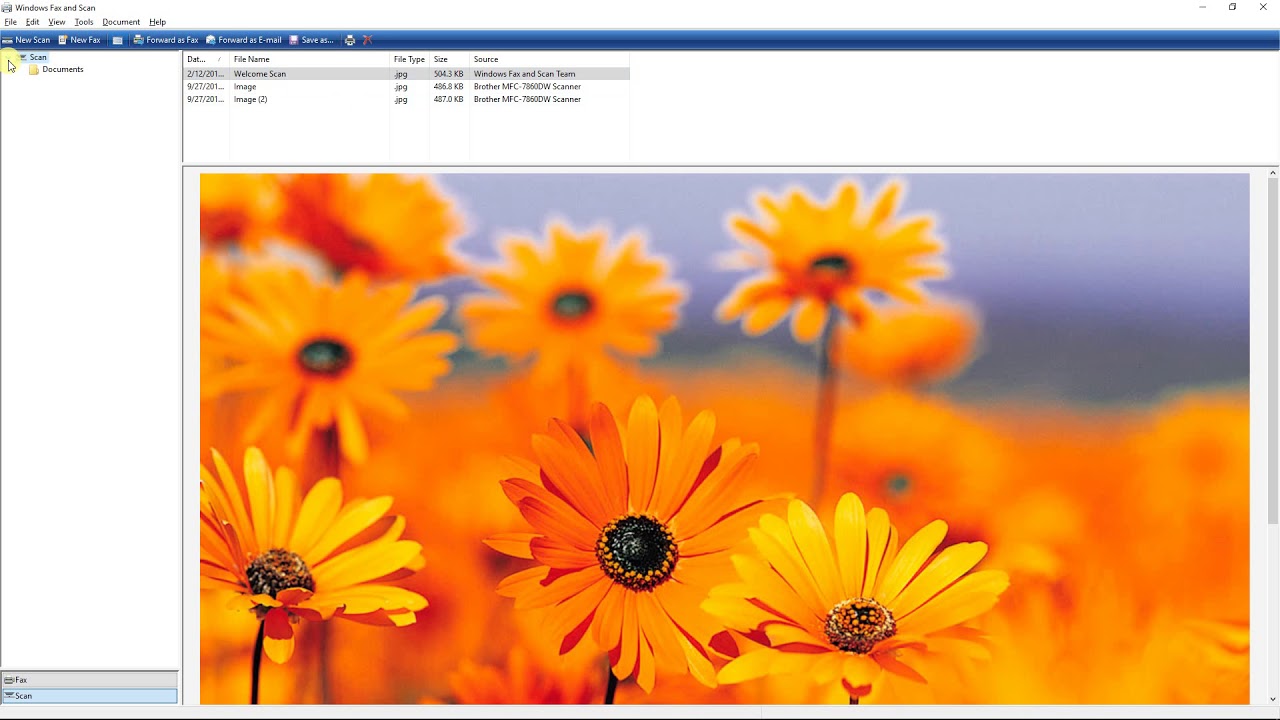
Task: Sort by the Size column header
Action: tap(450, 59)
